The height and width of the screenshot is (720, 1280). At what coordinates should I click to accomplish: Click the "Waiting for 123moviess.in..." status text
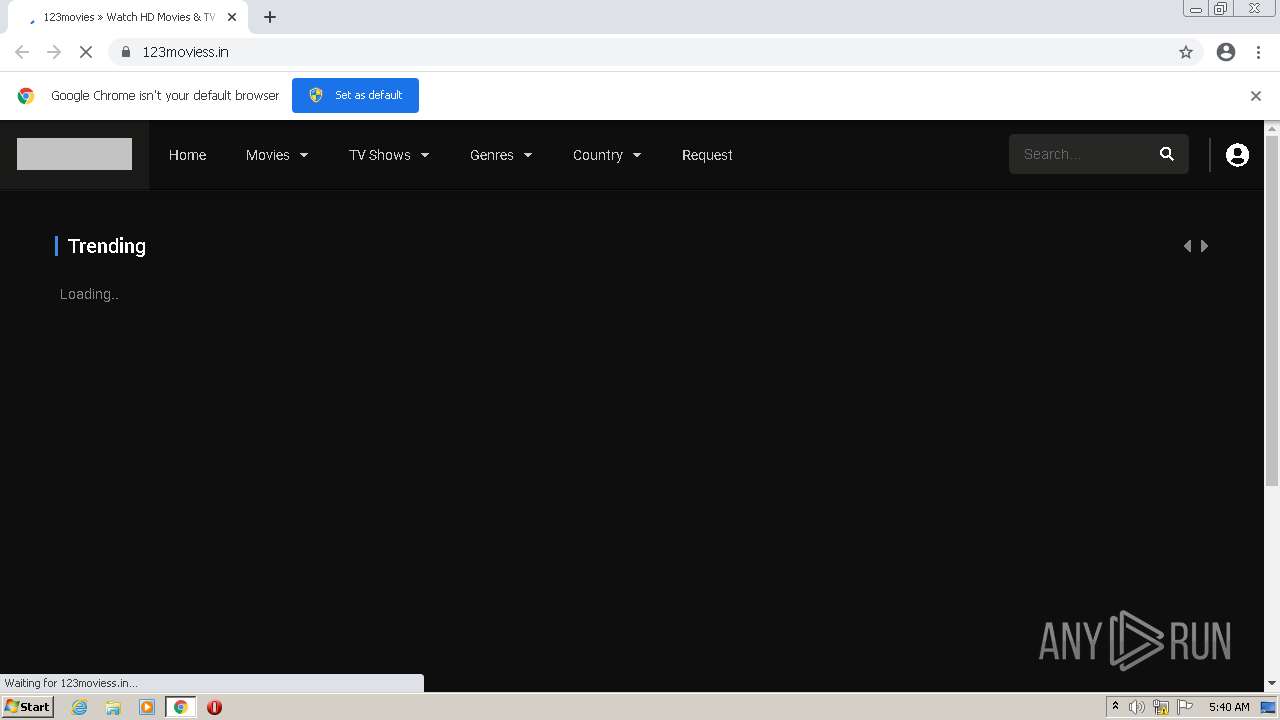tap(71, 683)
